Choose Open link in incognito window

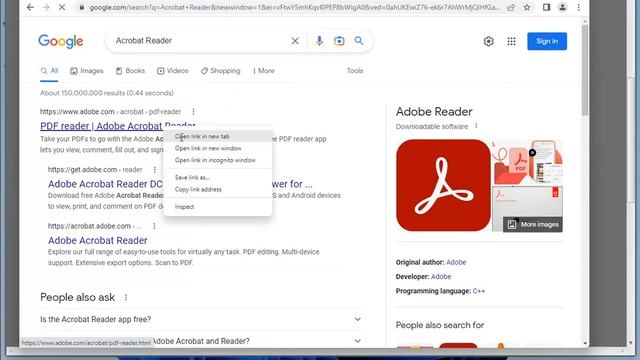coord(218,160)
